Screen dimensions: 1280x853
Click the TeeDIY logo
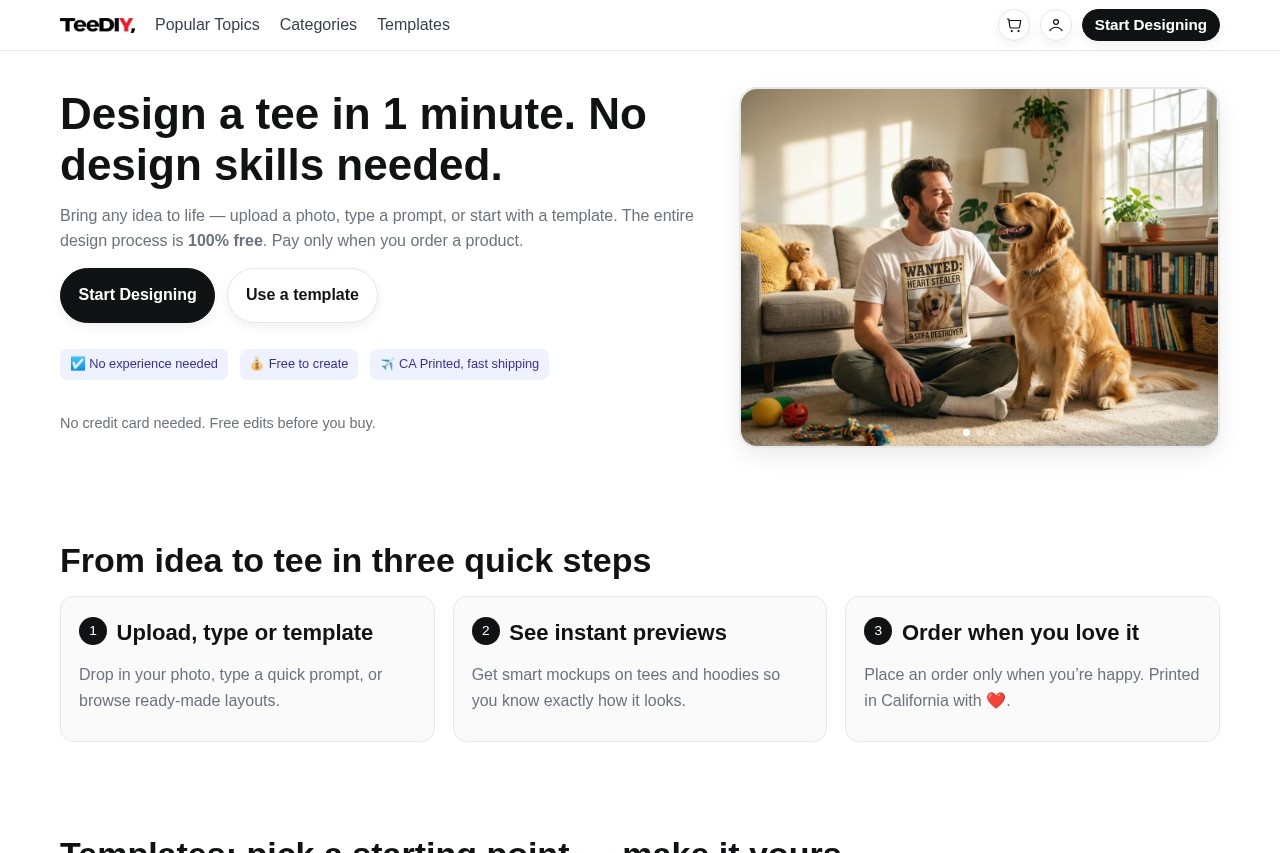tap(97, 25)
